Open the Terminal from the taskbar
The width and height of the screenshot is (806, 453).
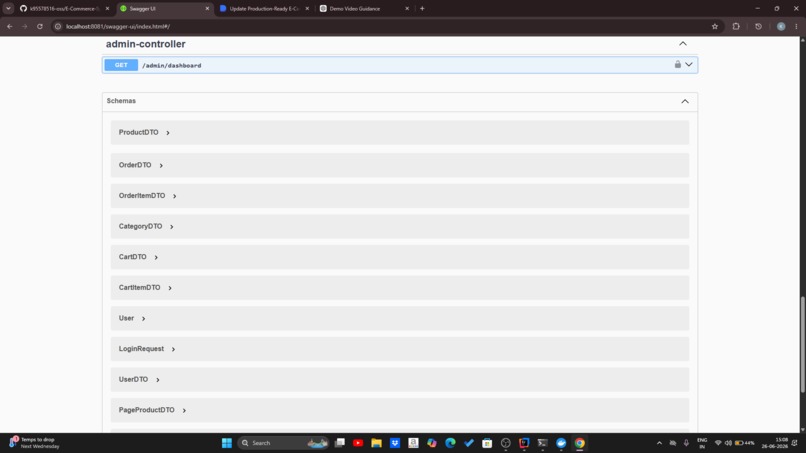[542, 443]
